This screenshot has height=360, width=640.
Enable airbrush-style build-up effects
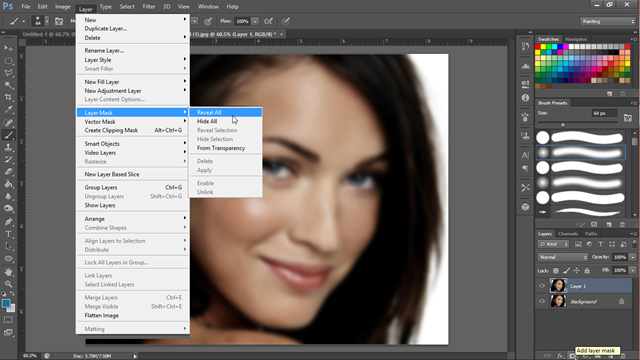(269, 21)
